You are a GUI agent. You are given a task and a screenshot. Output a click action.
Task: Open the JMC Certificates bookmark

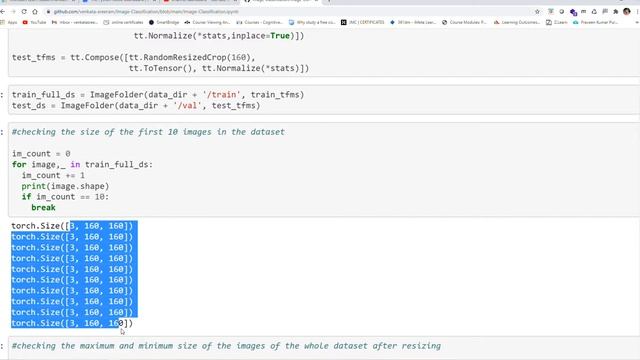362,22
